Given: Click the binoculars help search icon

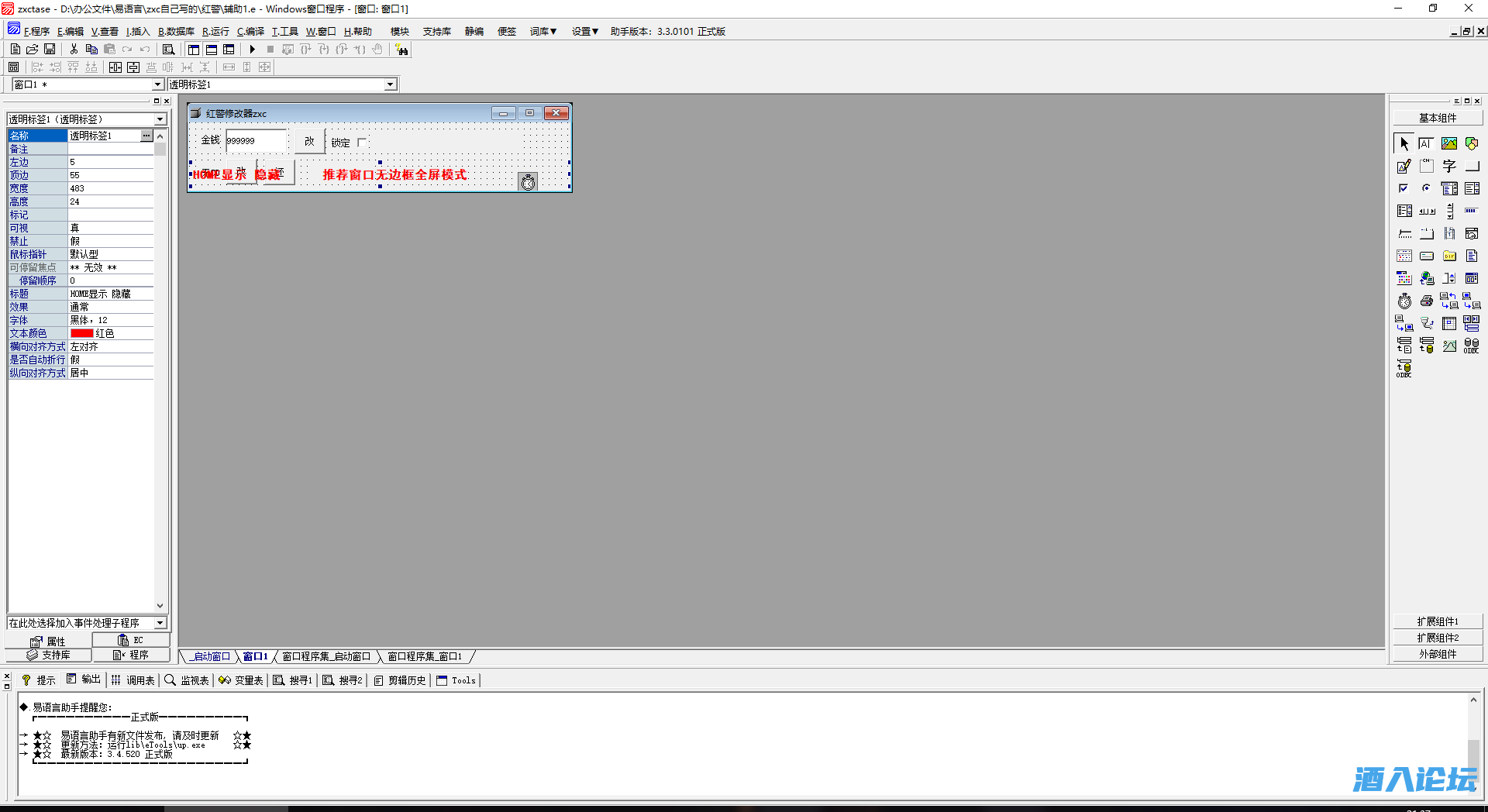Looking at the screenshot, I should point(401,49).
